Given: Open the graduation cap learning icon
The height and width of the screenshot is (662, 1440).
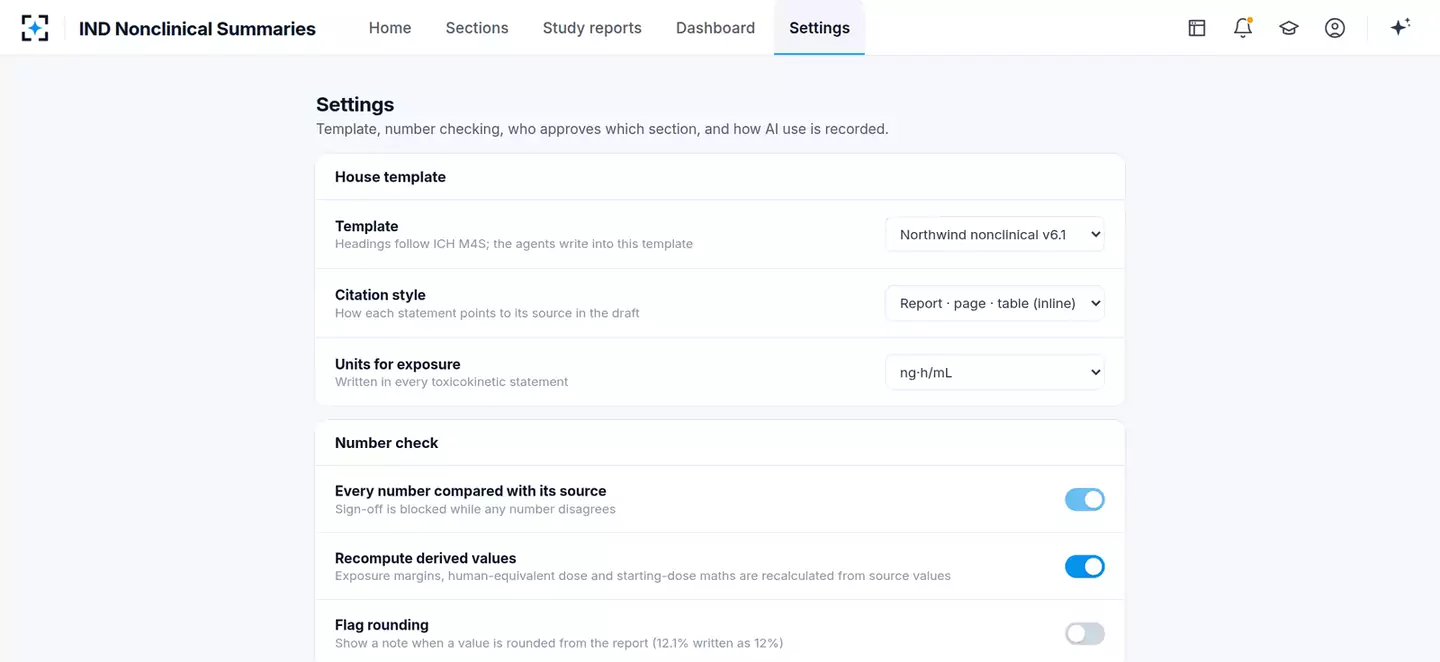Looking at the screenshot, I should click(1289, 28).
